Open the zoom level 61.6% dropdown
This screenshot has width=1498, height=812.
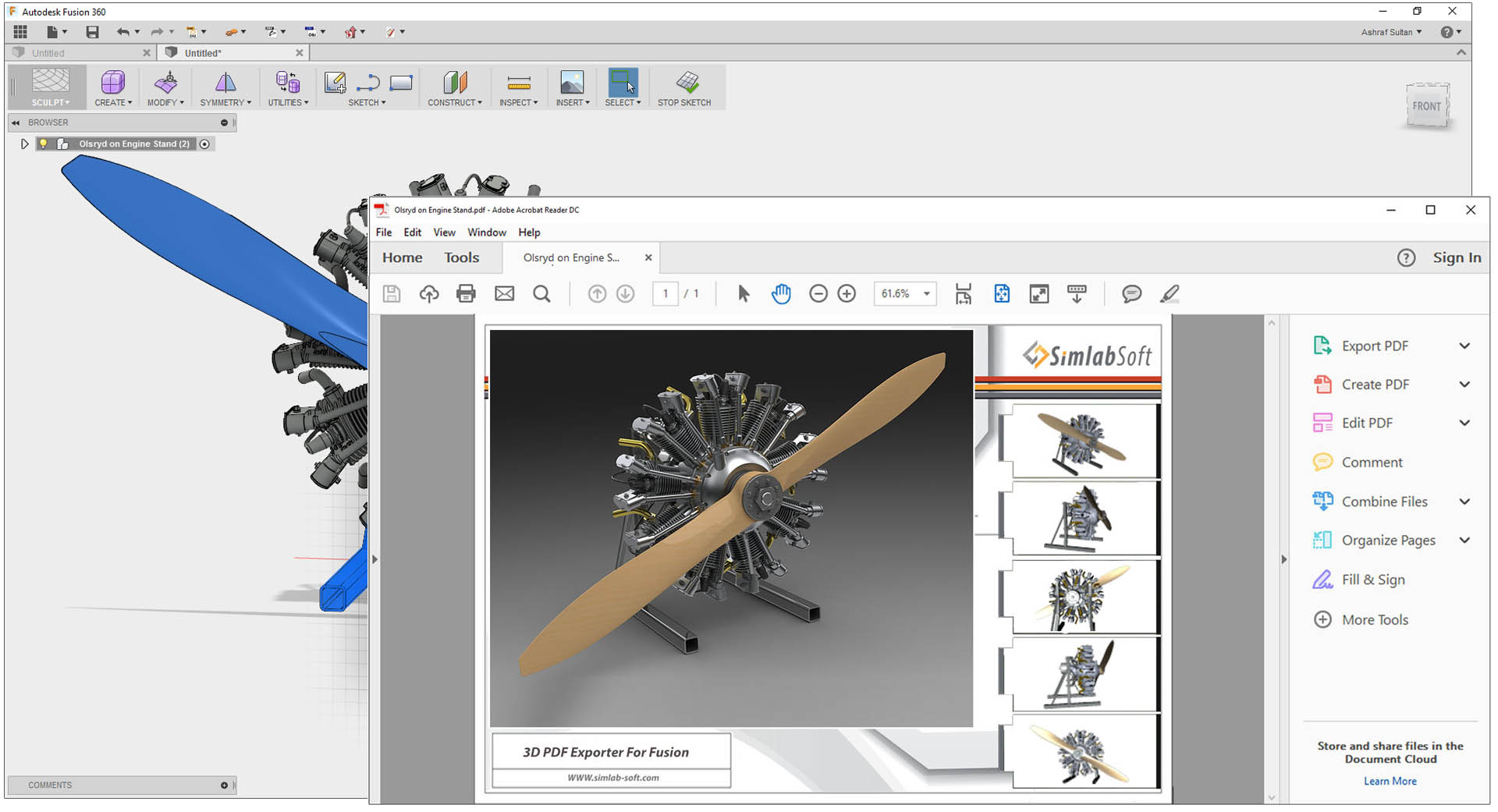926,293
